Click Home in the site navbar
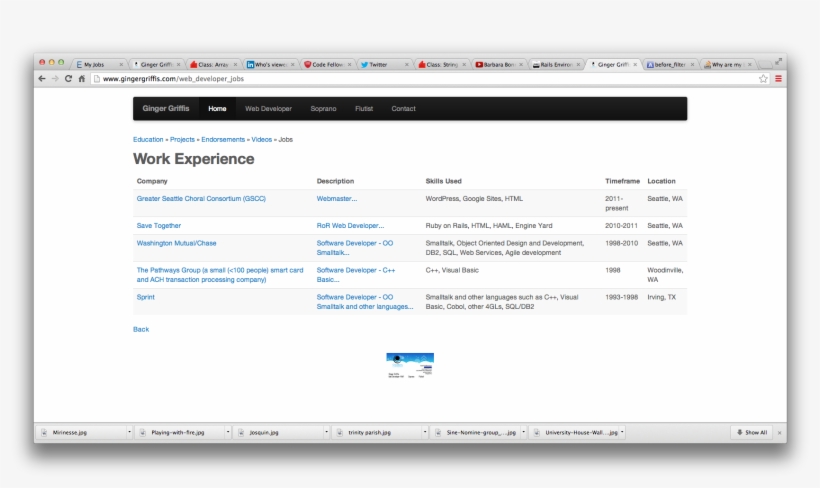Viewport: 820px width, 488px height. [x=217, y=109]
